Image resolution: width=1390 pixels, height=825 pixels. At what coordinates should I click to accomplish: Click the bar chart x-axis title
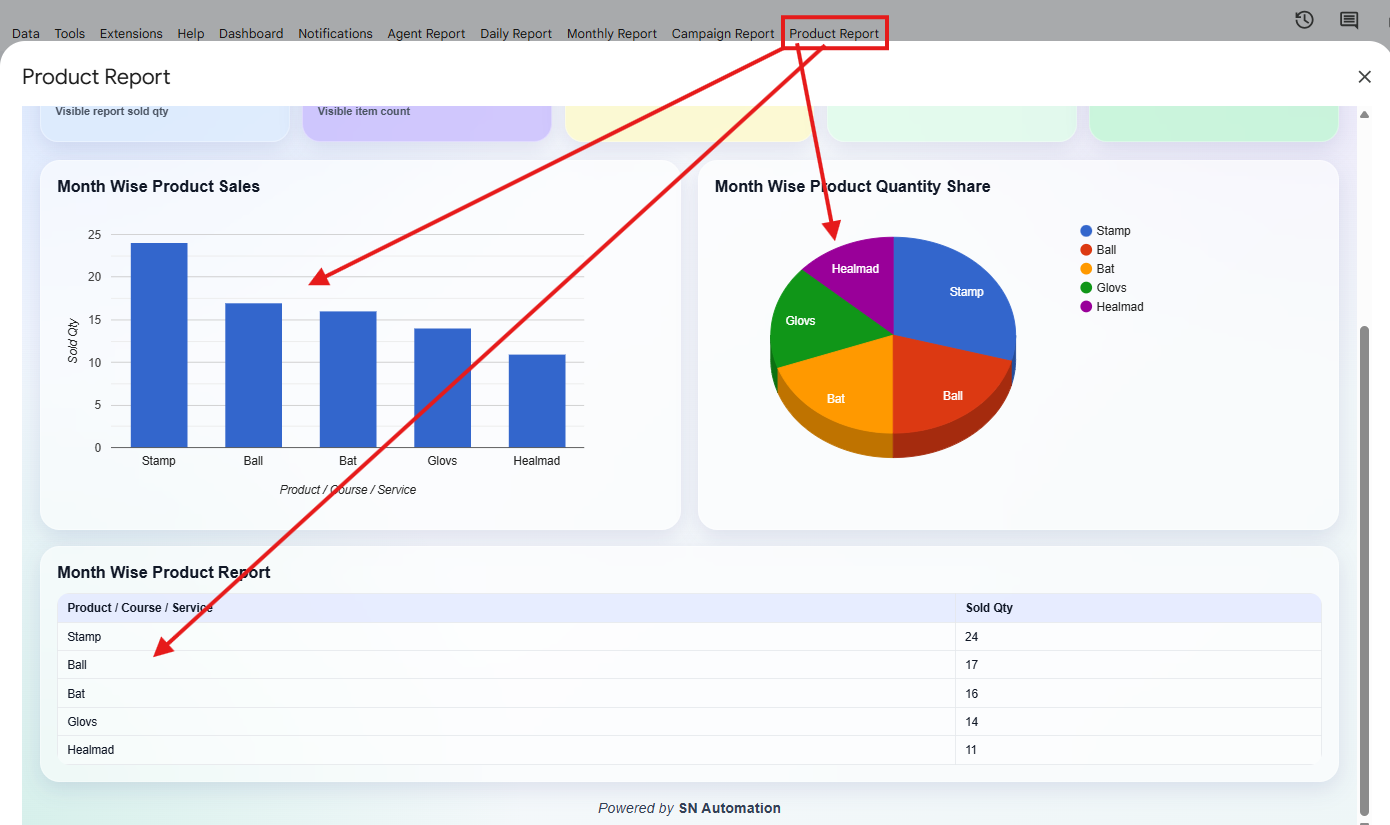[x=348, y=490]
